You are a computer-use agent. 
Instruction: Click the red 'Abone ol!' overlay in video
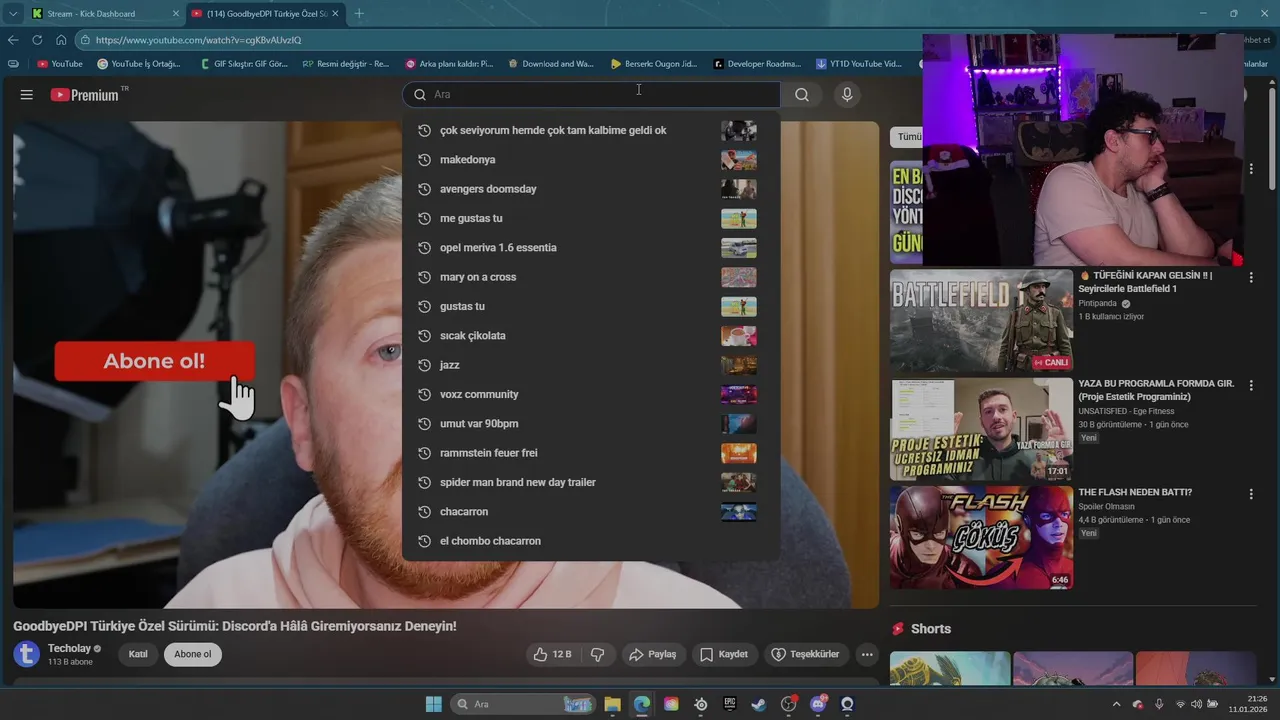[155, 361]
